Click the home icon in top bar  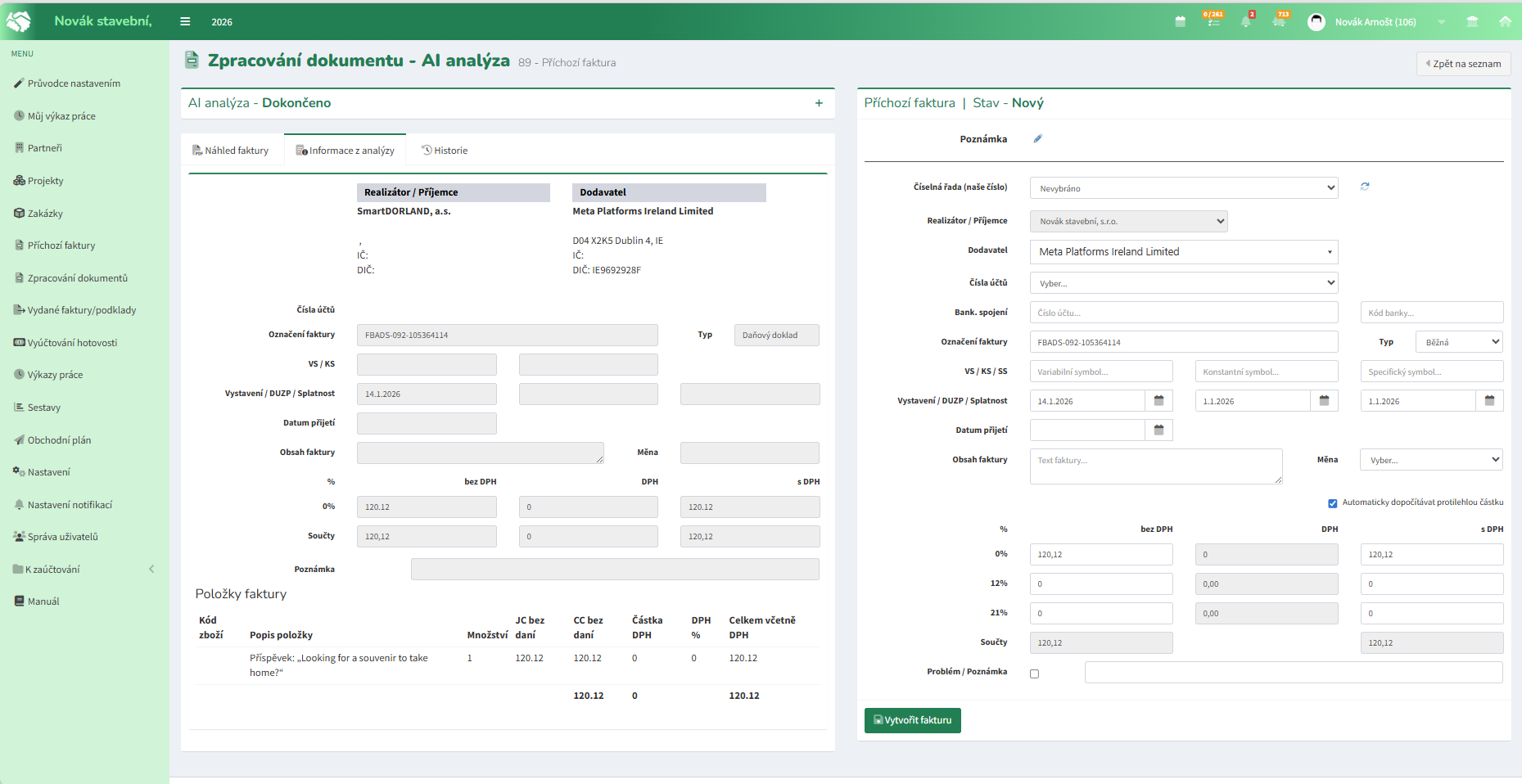tap(1505, 22)
